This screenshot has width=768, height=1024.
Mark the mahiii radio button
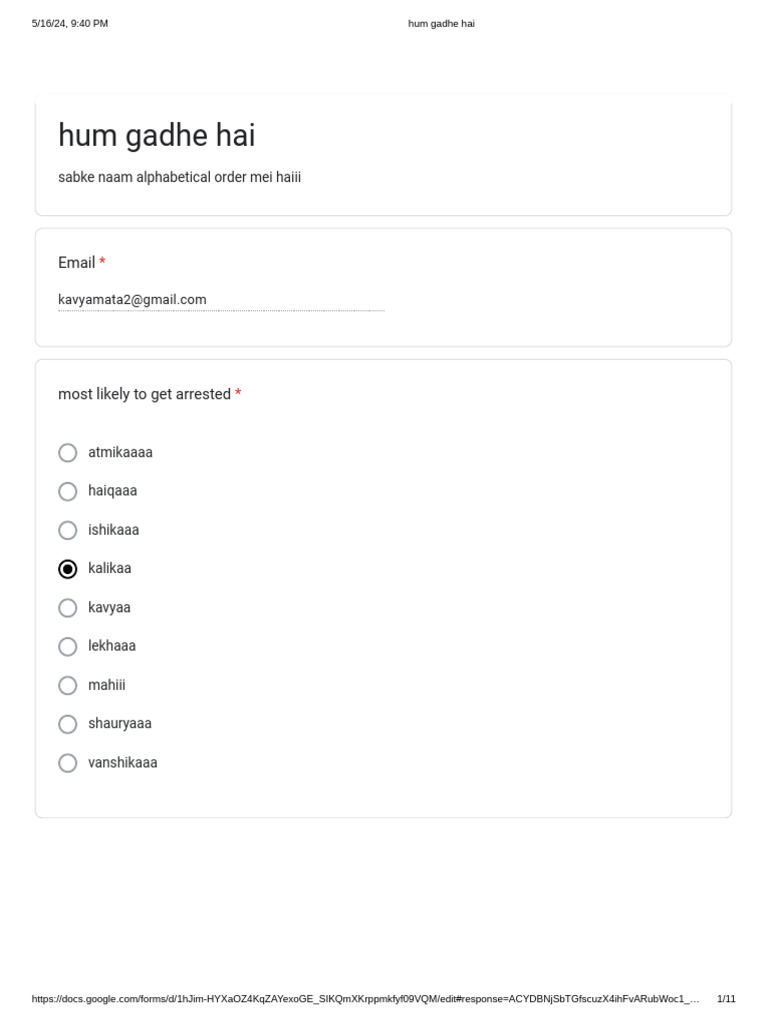pos(68,685)
